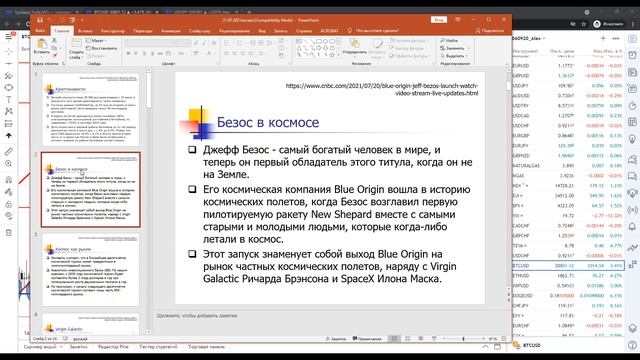Click the tell-me lightbulb search field
640x360 pixels.
[373, 31]
